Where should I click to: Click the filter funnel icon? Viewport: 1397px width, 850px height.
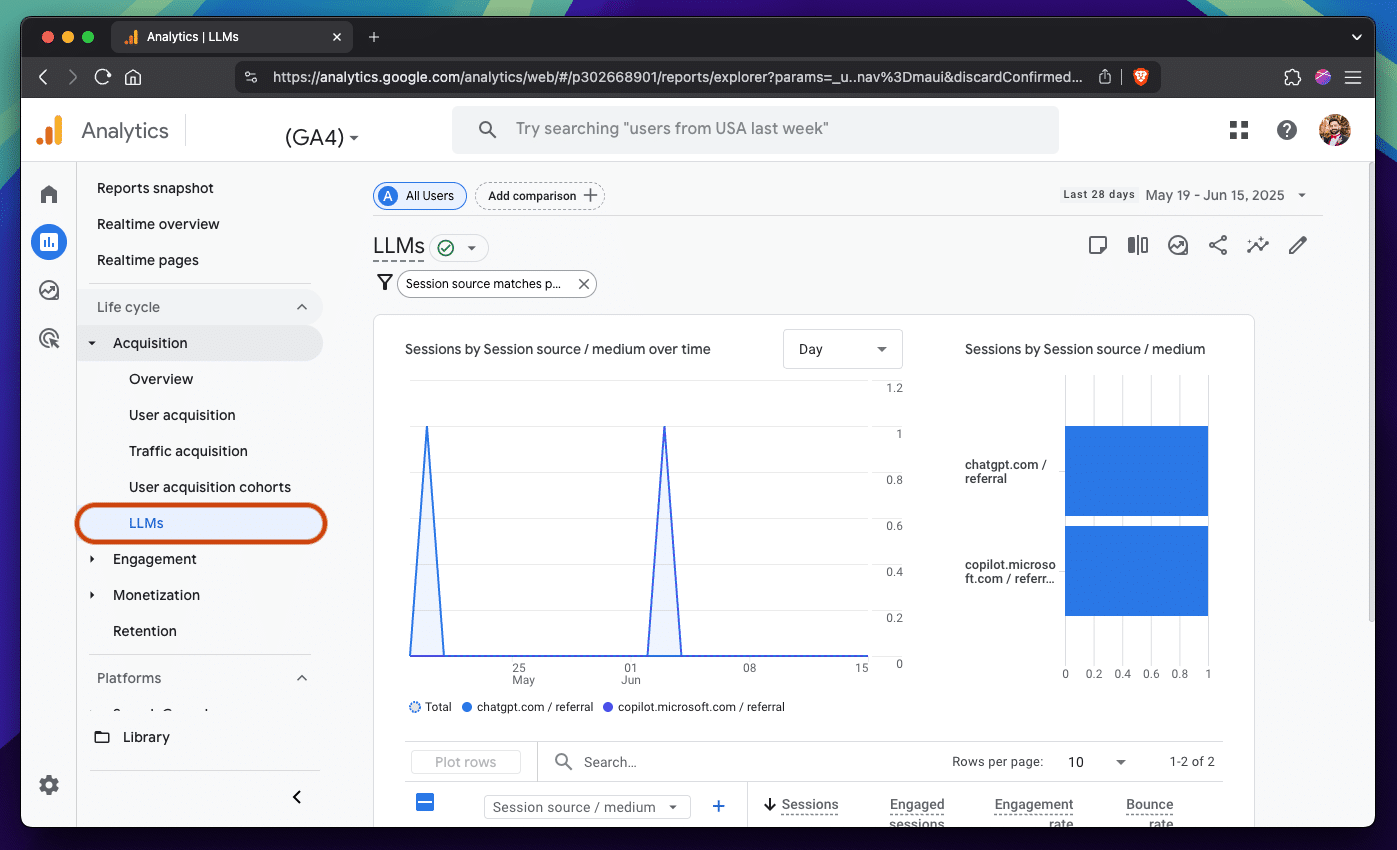[x=384, y=283]
